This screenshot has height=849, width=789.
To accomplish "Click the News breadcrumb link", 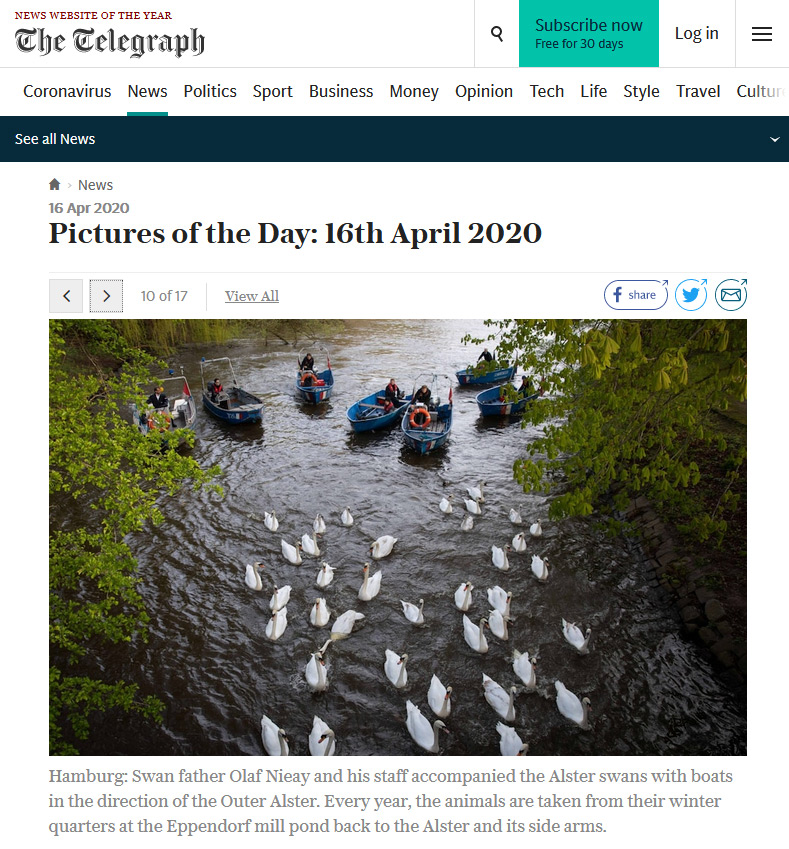I will tap(95, 185).
